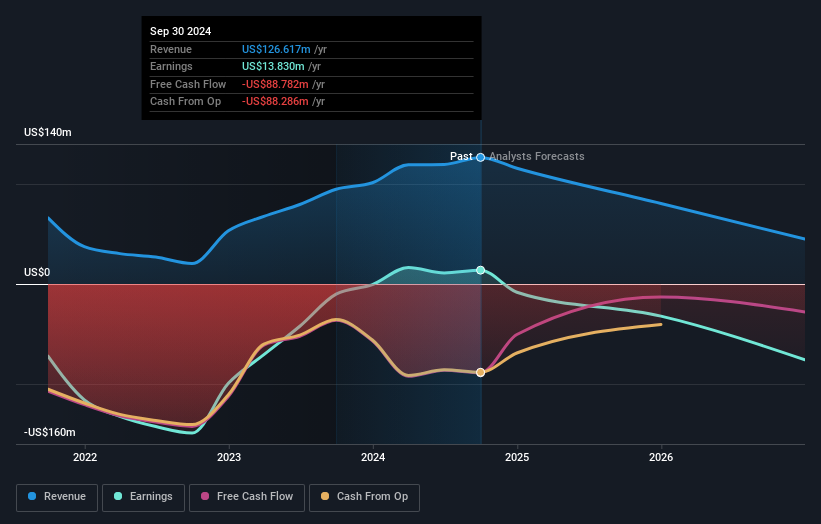Click the -US$88.782m free cash flow value
The height and width of the screenshot is (524, 821).
pyautogui.click(x=275, y=84)
